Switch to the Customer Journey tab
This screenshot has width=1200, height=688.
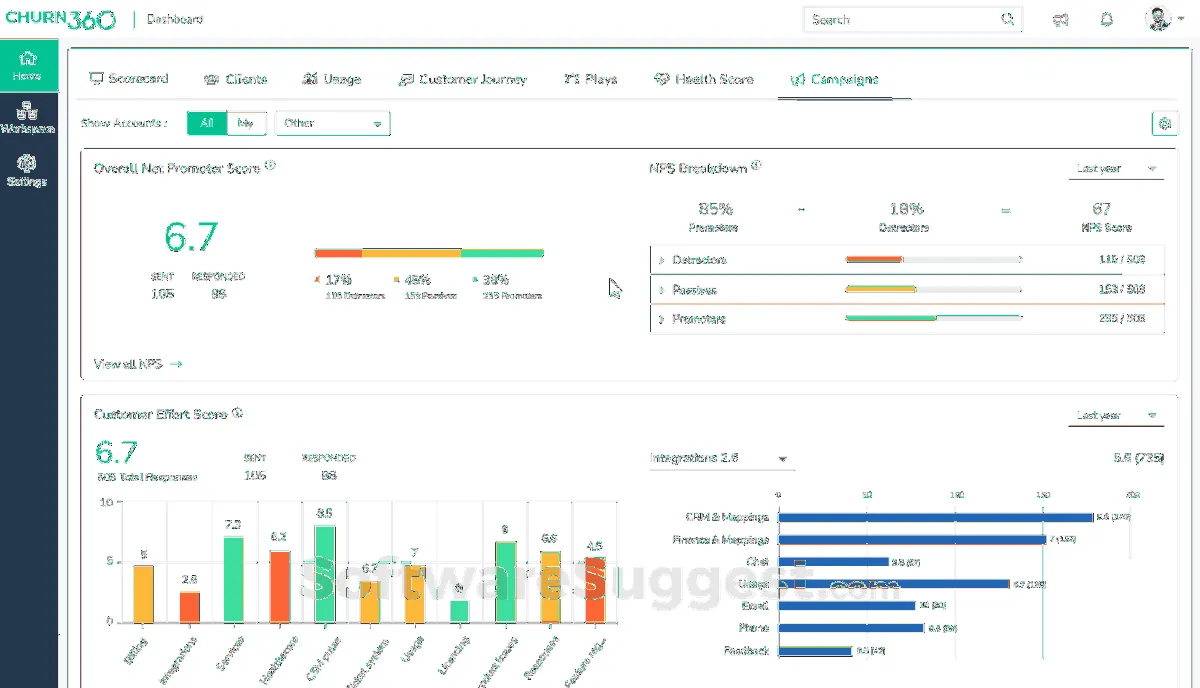pyautogui.click(x=462, y=79)
